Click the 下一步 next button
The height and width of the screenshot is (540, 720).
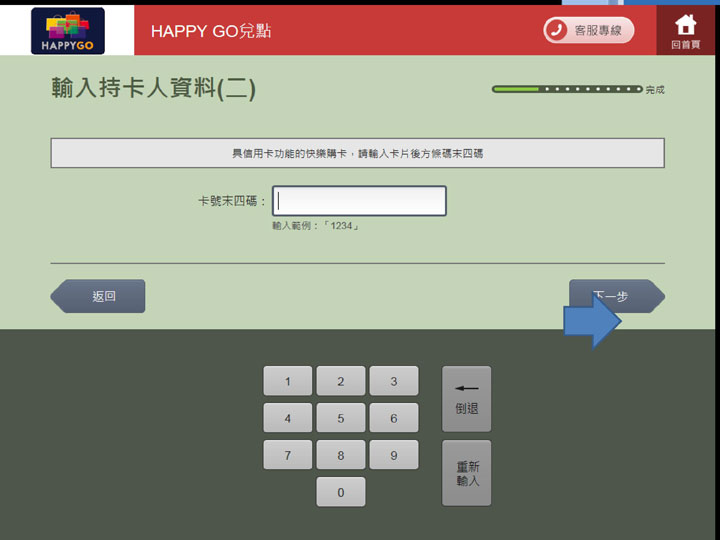(617, 296)
